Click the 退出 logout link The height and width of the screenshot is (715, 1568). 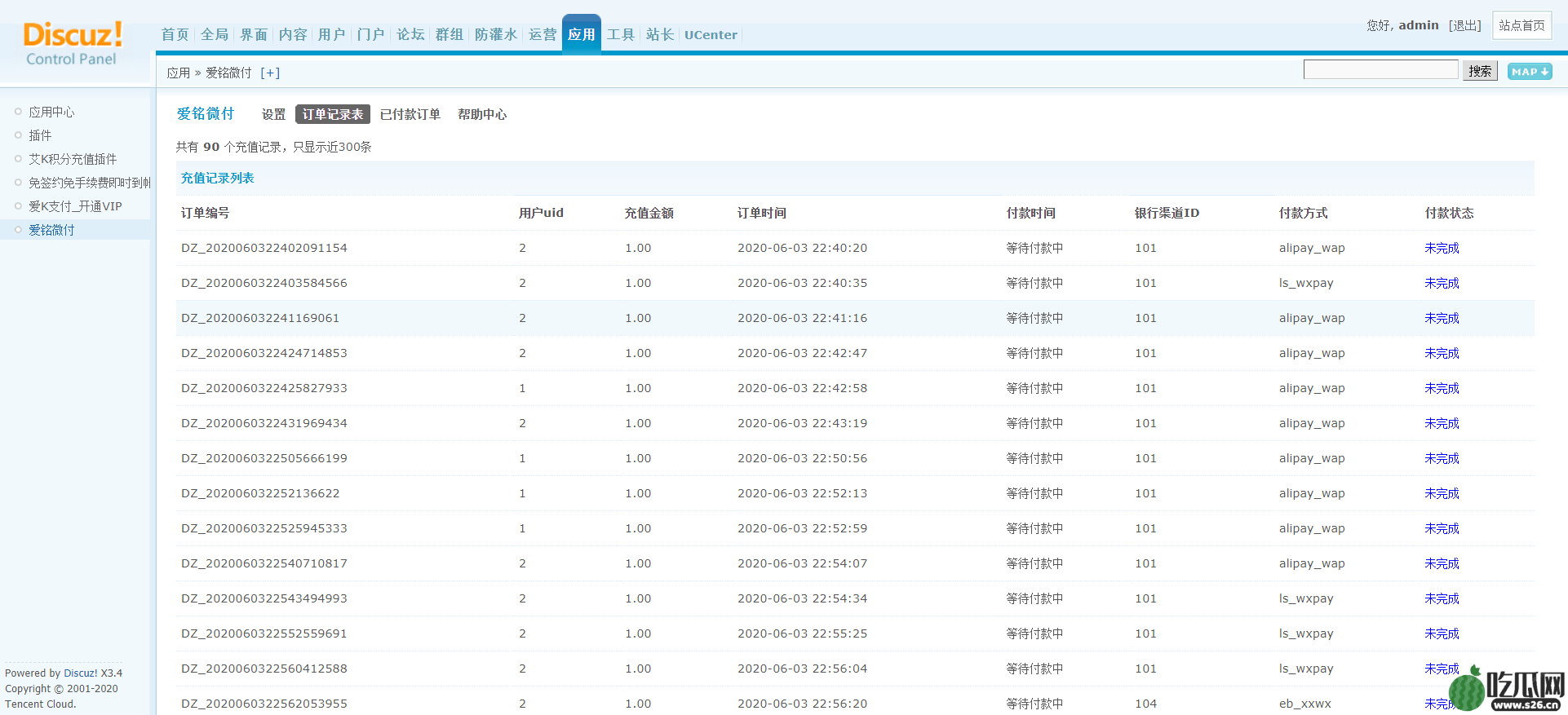[1465, 25]
